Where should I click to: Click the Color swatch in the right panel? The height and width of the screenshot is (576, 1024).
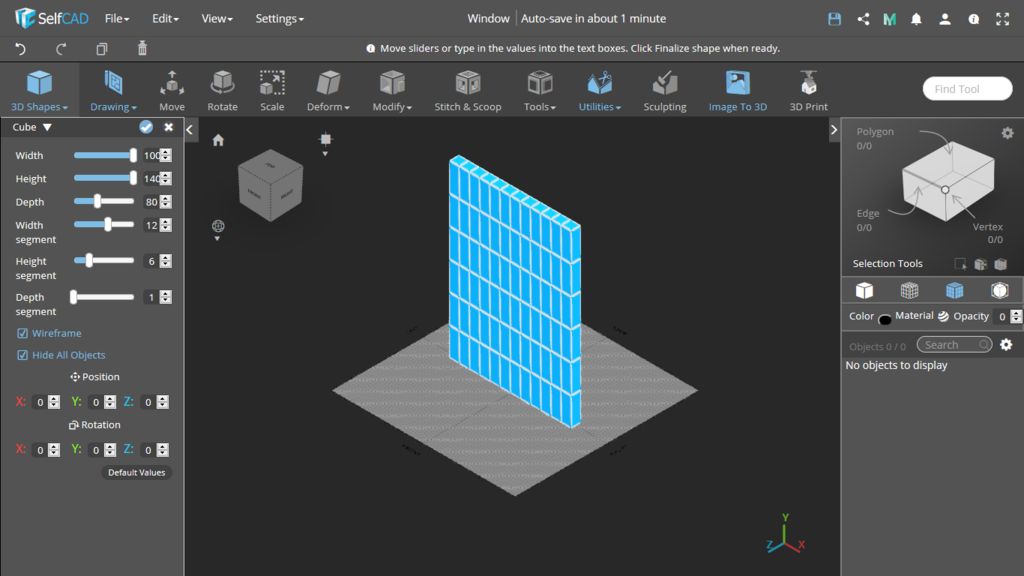[x=885, y=319]
